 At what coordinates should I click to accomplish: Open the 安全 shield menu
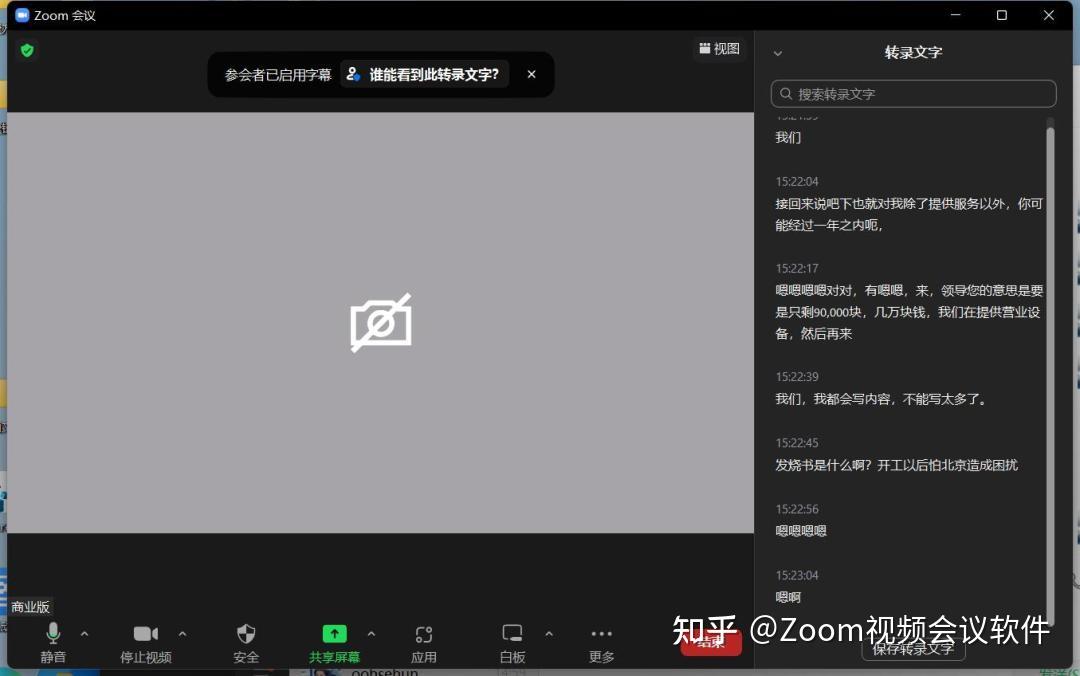(x=246, y=633)
